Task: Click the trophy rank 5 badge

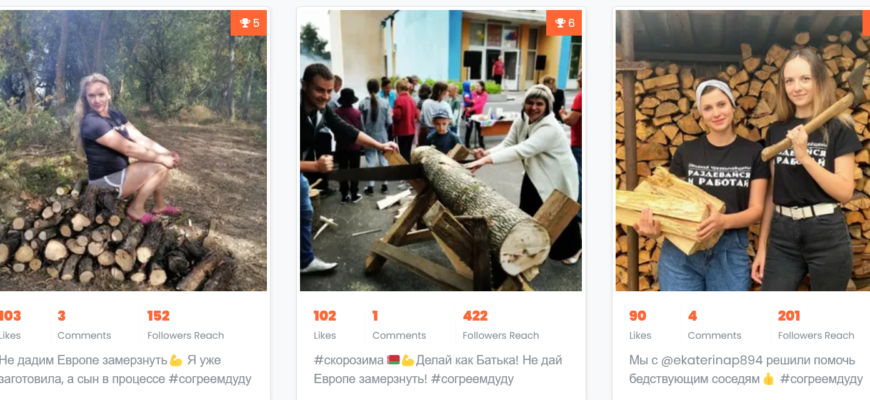Action: (249, 23)
